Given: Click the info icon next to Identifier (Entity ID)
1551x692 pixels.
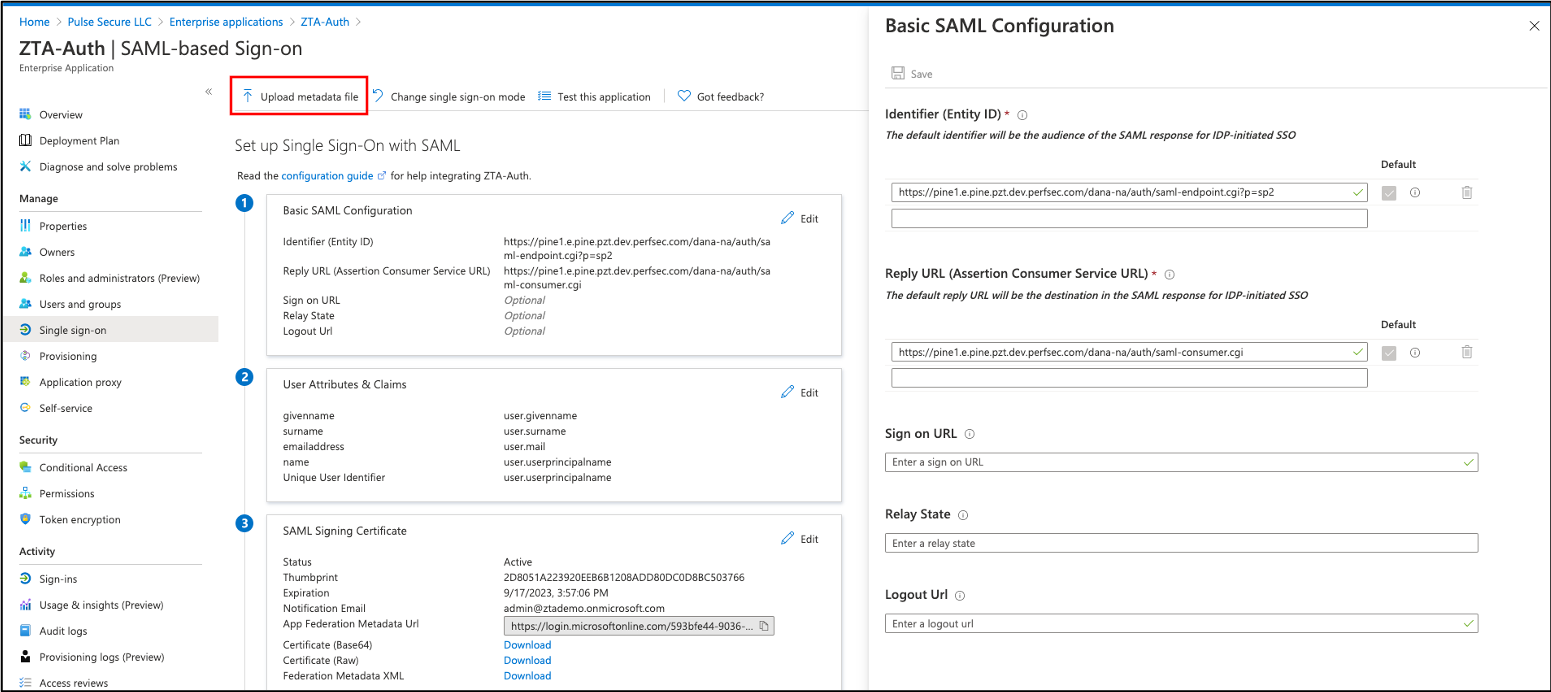Looking at the screenshot, I should coord(1021,114).
